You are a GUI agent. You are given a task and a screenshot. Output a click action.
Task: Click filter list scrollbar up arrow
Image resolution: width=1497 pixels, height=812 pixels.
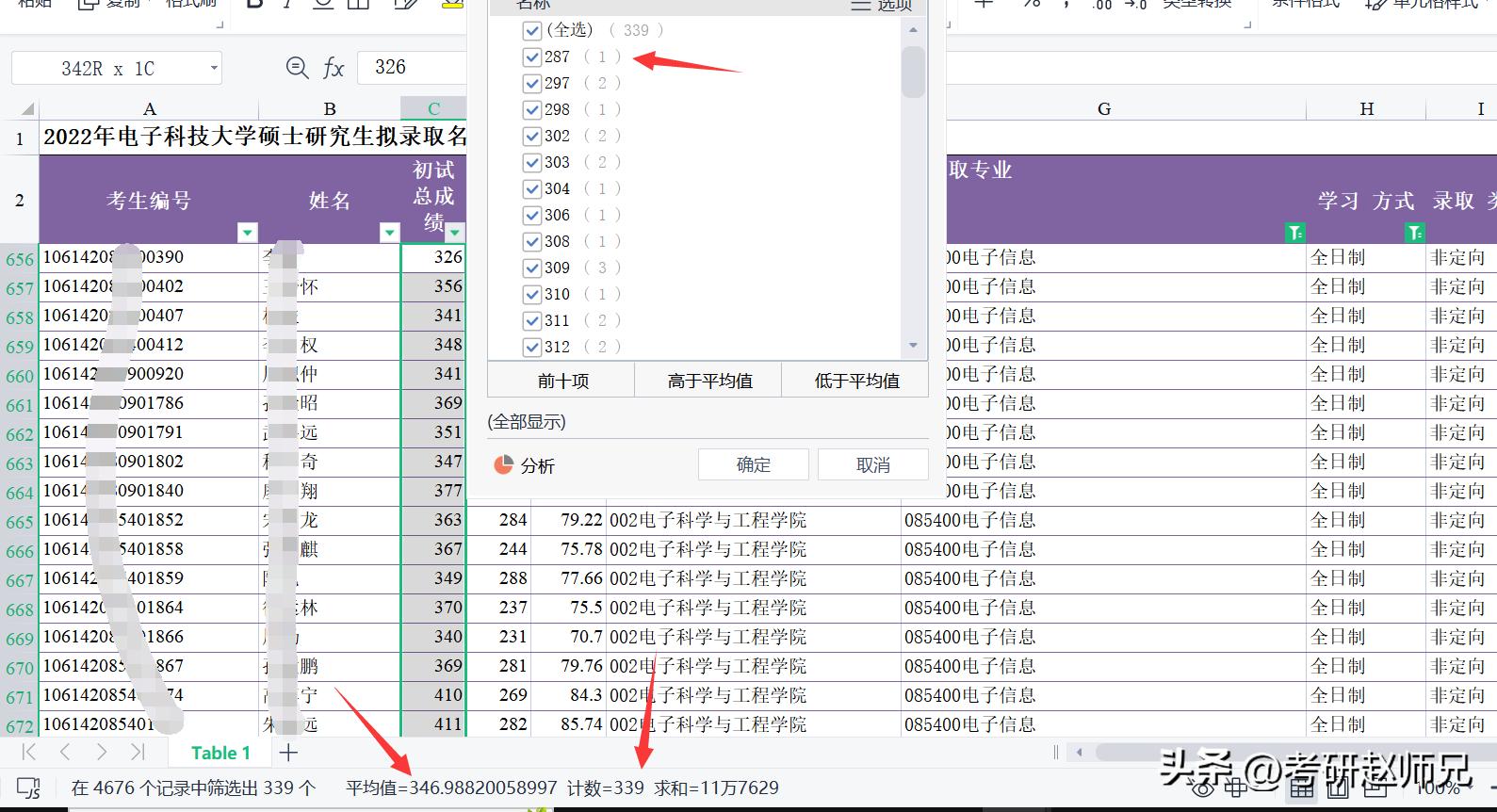pos(913,30)
